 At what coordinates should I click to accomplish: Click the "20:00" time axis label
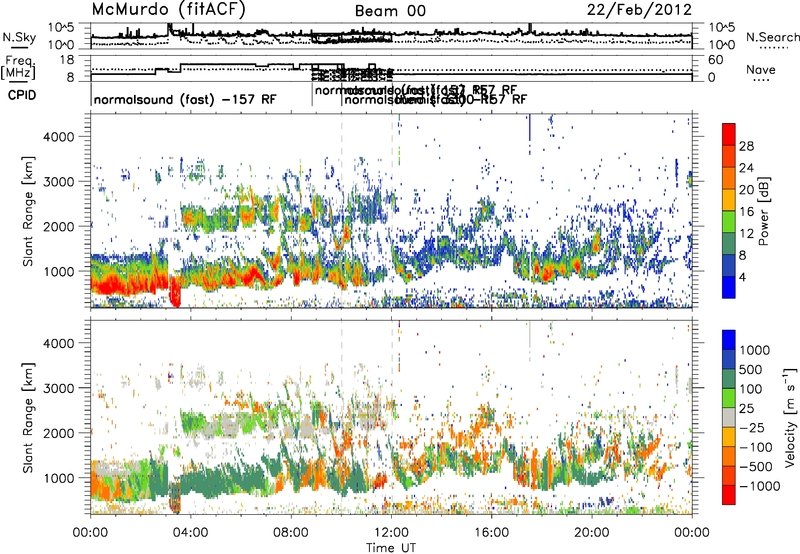[592, 533]
